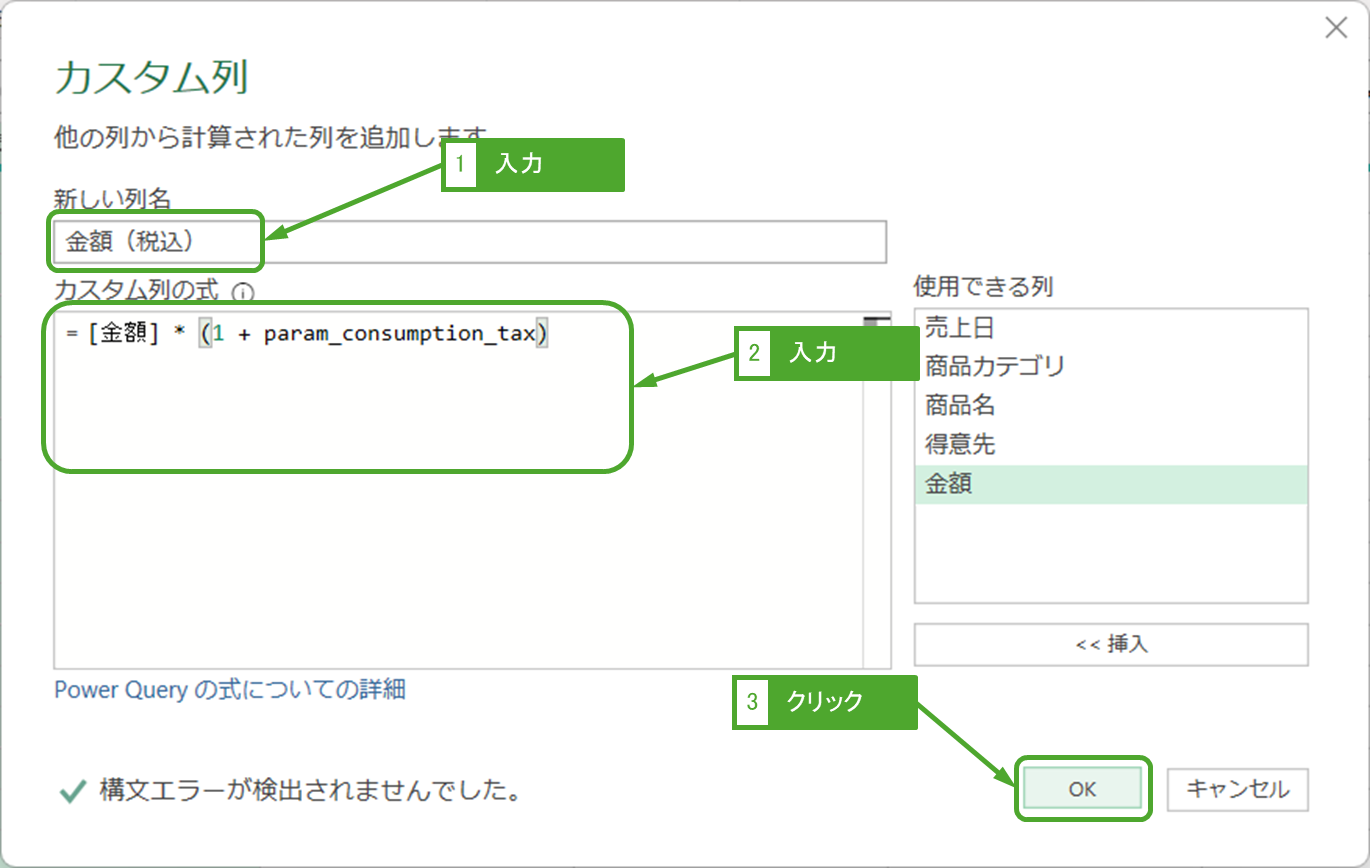Click the step 3 クリック callout label
This screenshot has width=1370, height=868.
[824, 702]
